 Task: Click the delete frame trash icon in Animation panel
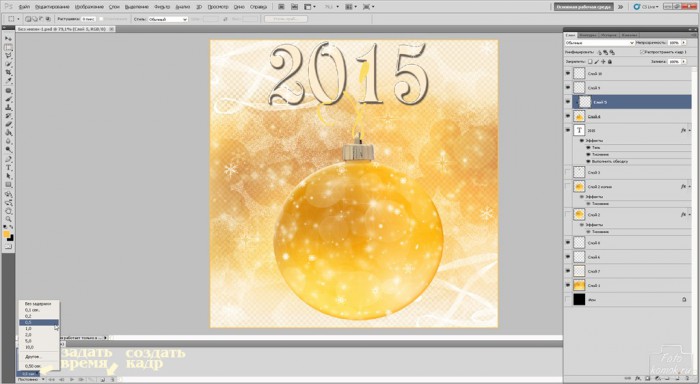tap(112, 380)
